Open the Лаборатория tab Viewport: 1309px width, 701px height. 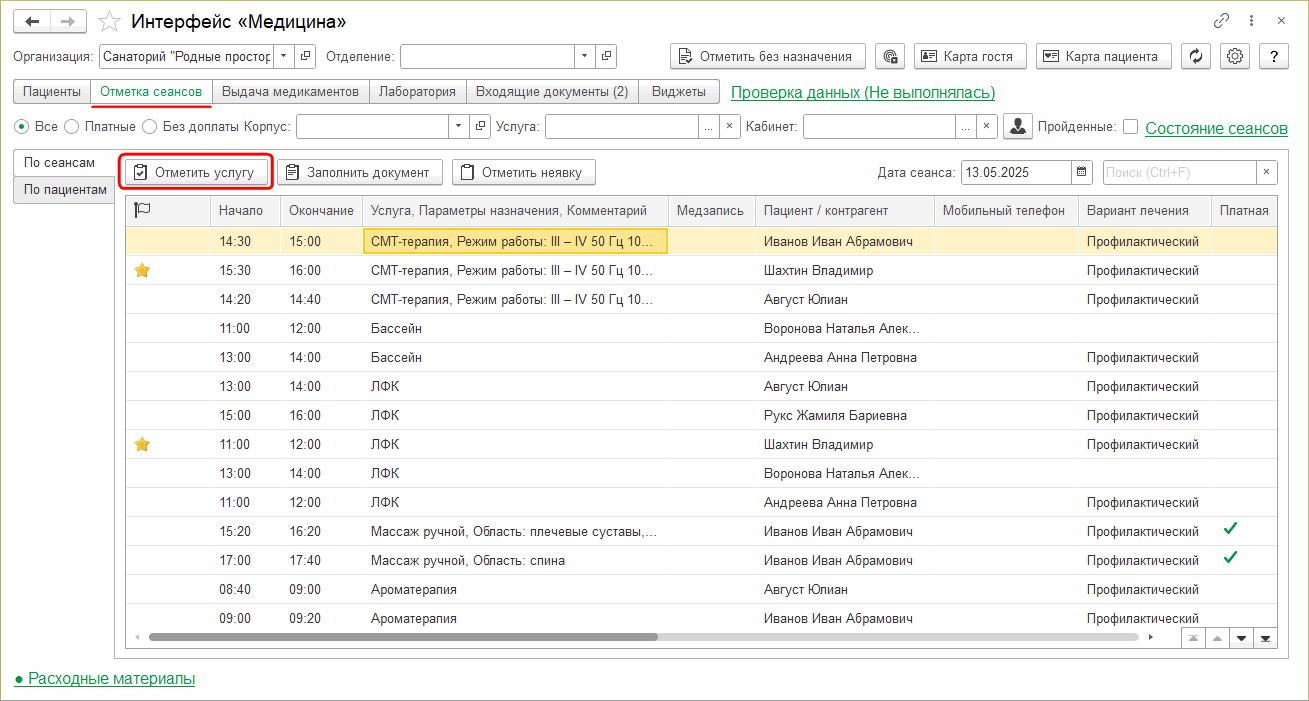[417, 92]
